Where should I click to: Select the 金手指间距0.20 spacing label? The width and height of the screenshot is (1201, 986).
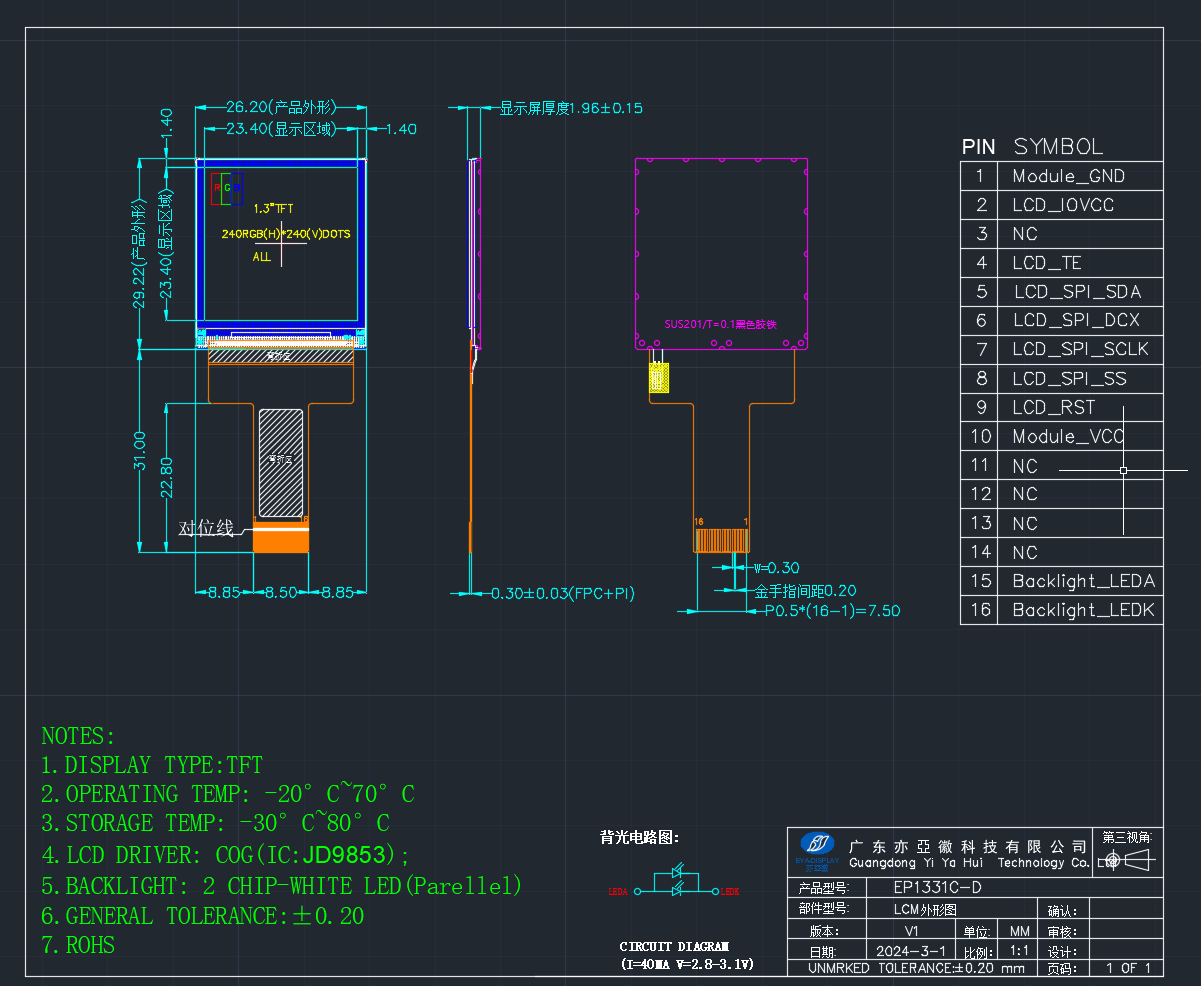805,591
